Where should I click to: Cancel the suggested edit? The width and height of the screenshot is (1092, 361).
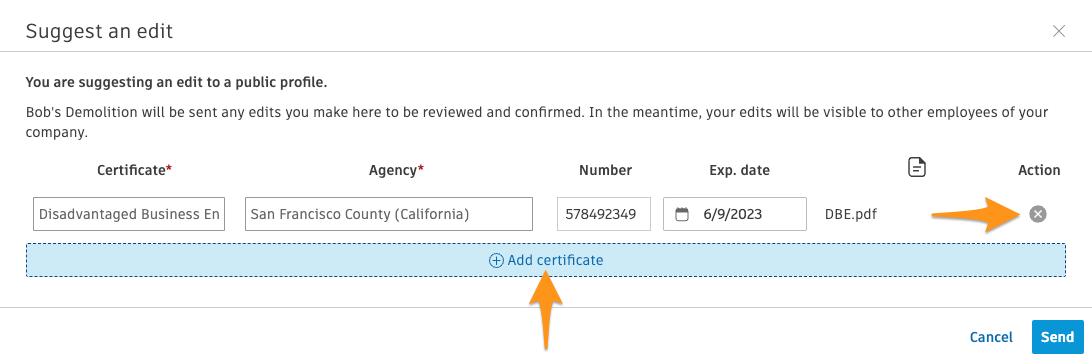991,337
